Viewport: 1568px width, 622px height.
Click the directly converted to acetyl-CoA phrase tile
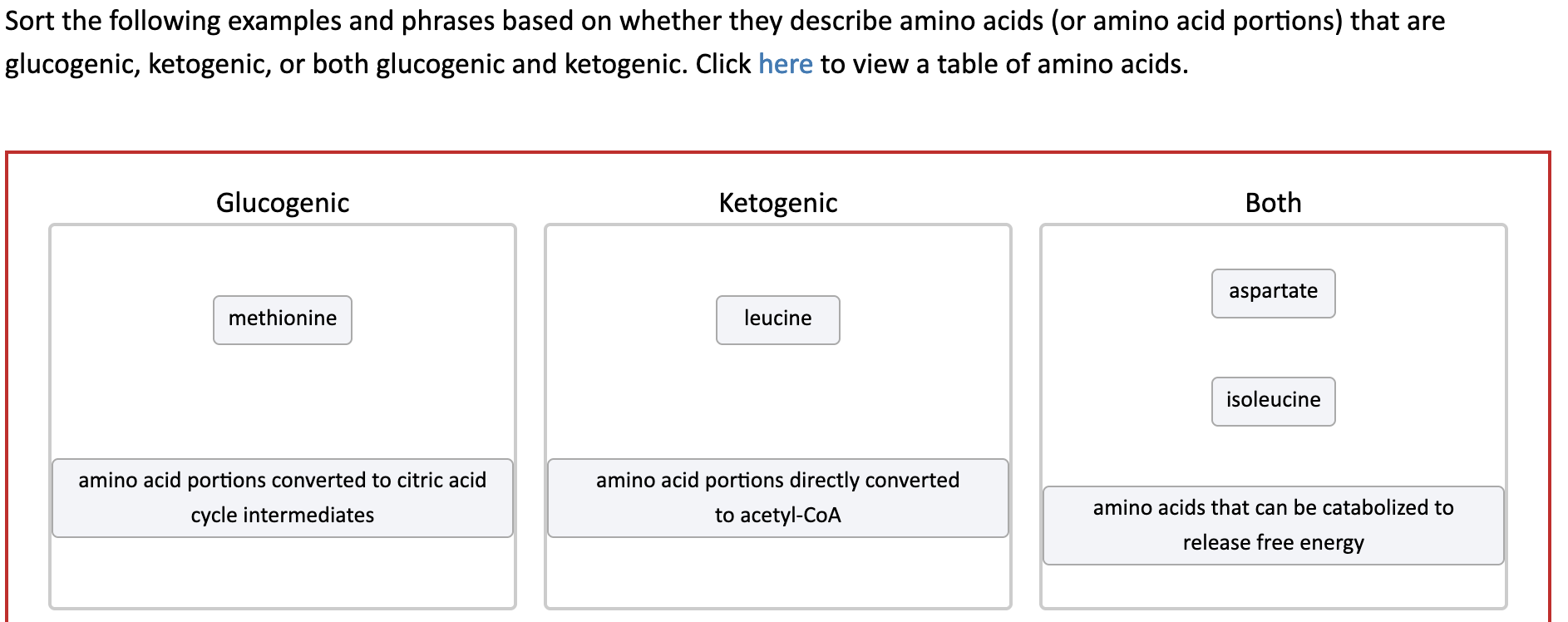pos(777,497)
